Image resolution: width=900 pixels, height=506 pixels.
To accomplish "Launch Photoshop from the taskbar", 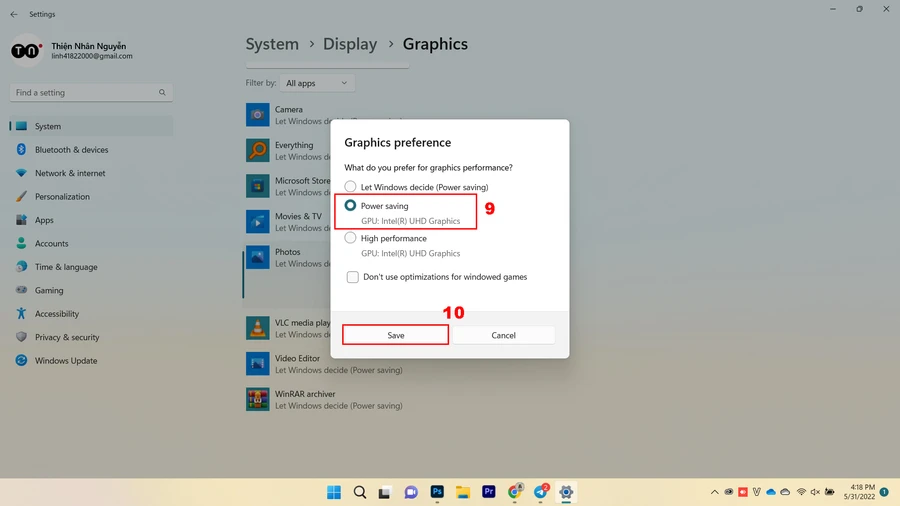I will pyautogui.click(x=437, y=492).
